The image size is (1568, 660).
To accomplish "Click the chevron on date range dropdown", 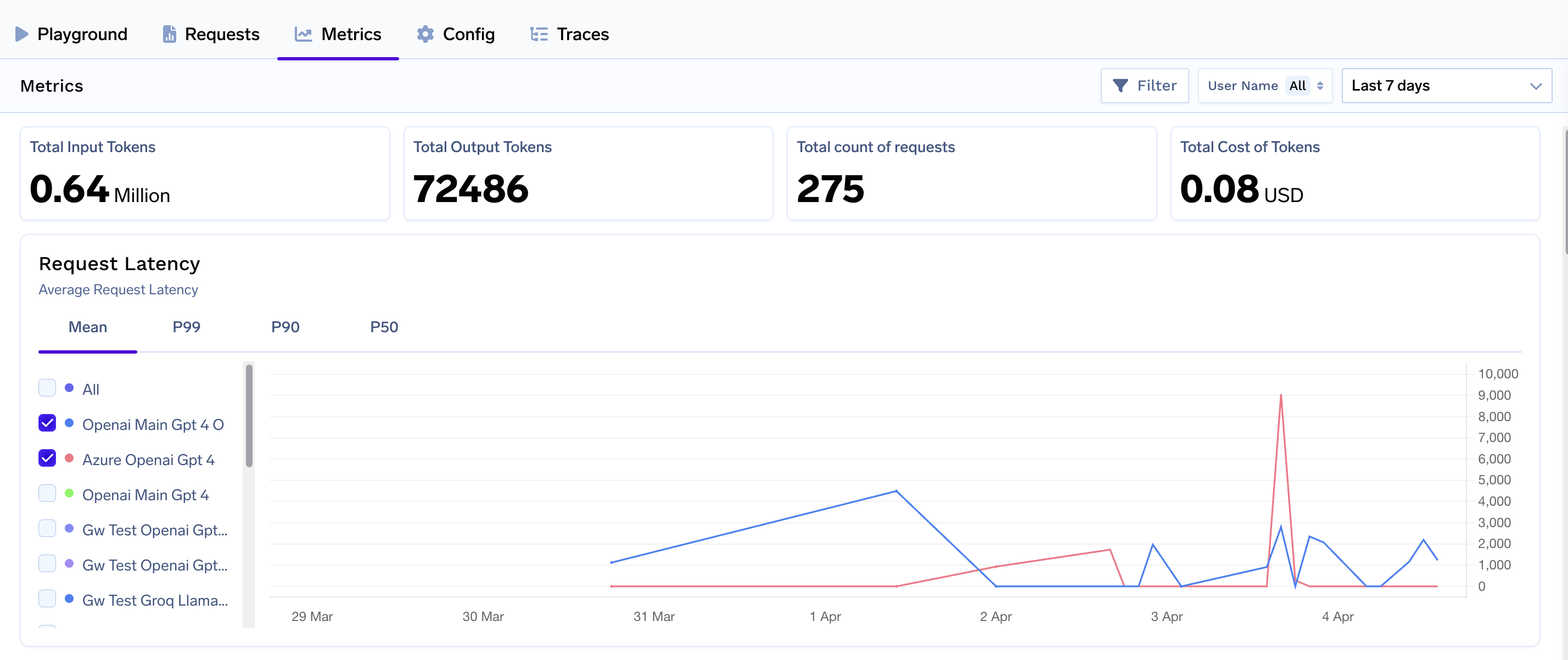I will tap(1535, 86).
